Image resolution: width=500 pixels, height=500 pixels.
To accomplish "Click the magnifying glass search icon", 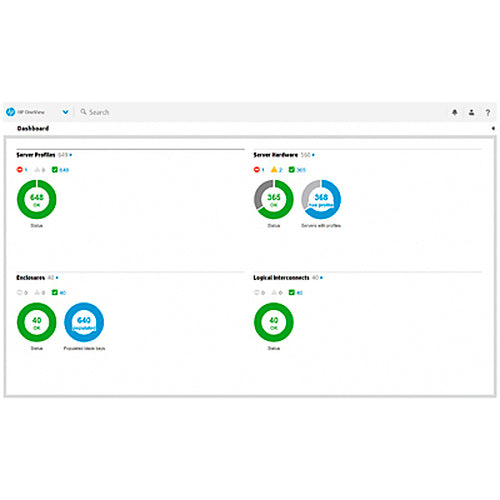I will (x=83, y=112).
